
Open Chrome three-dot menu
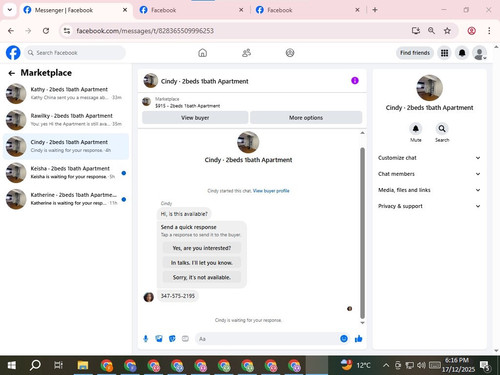click(489, 31)
